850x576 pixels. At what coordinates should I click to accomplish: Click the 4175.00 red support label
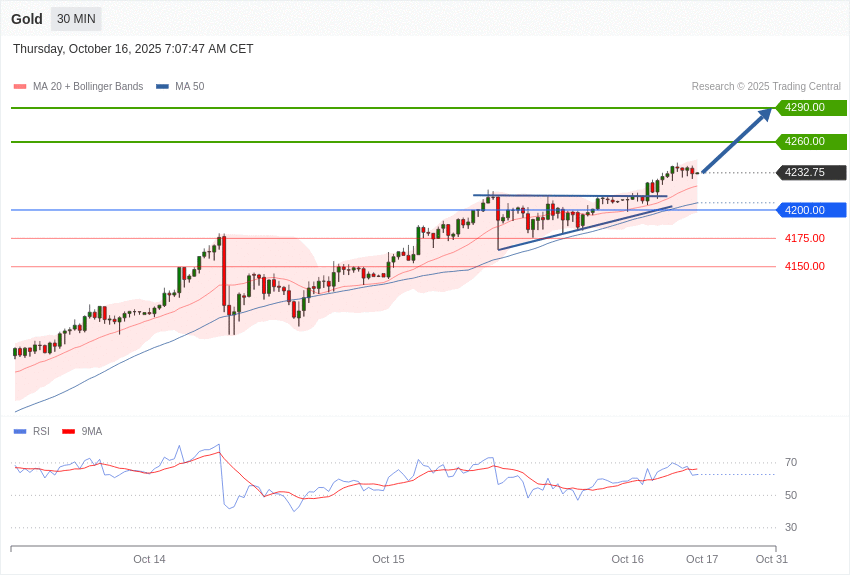(x=804, y=238)
